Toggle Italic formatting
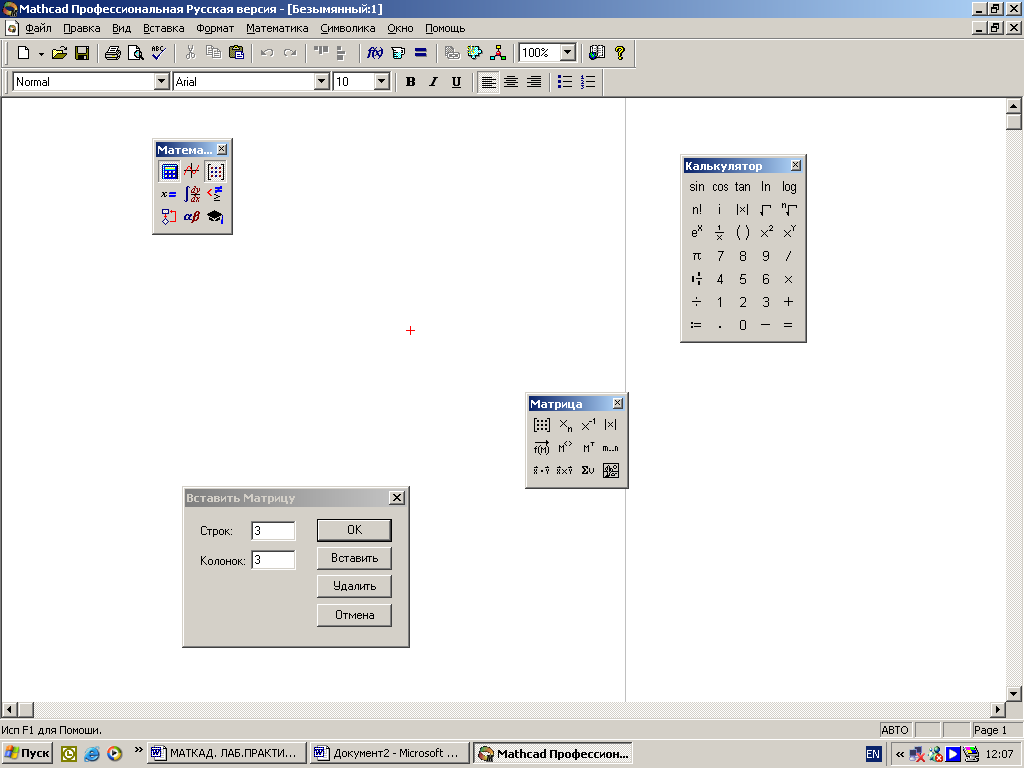 pyautogui.click(x=434, y=82)
